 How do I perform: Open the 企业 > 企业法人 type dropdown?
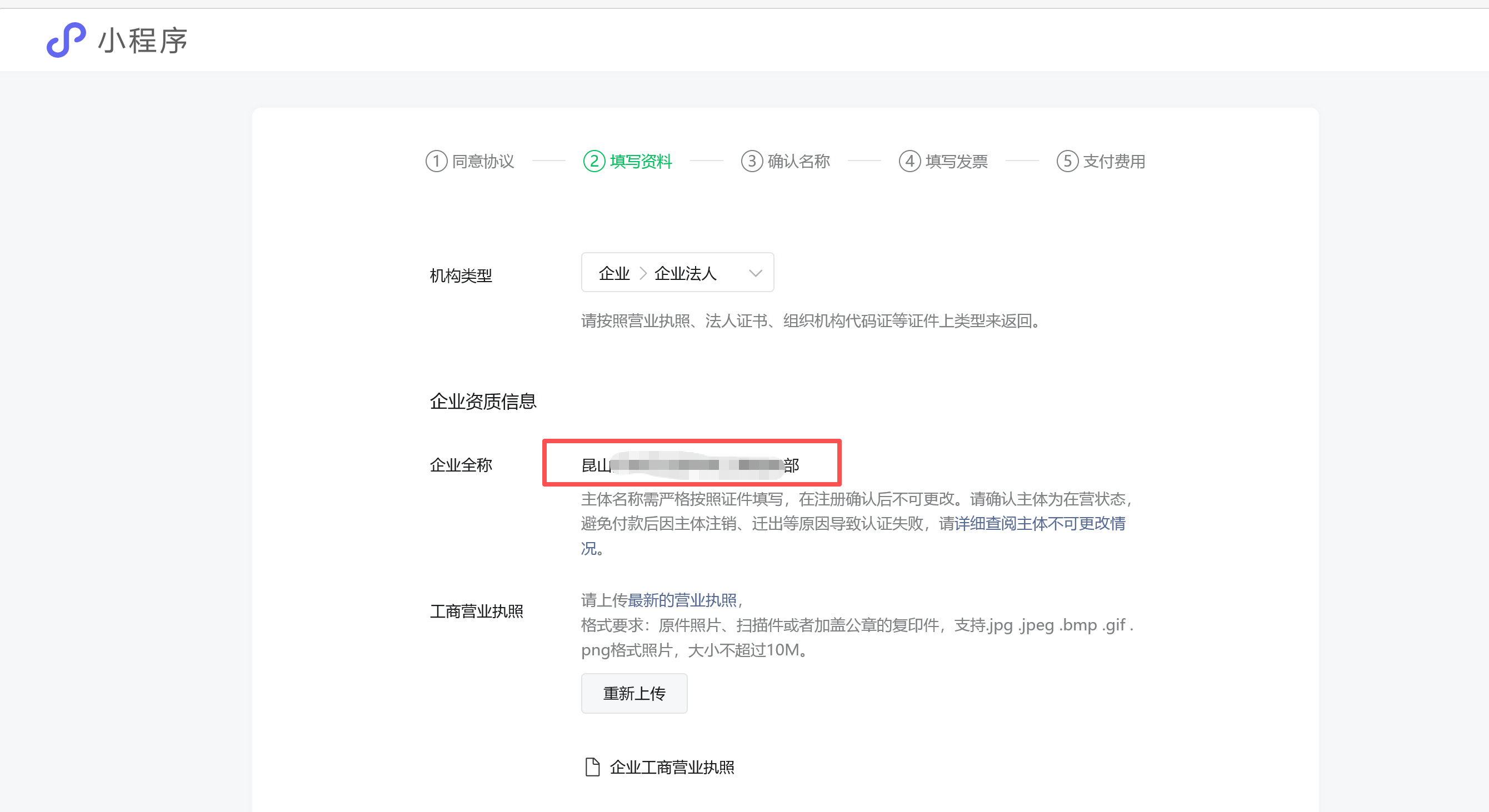[677, 273]
